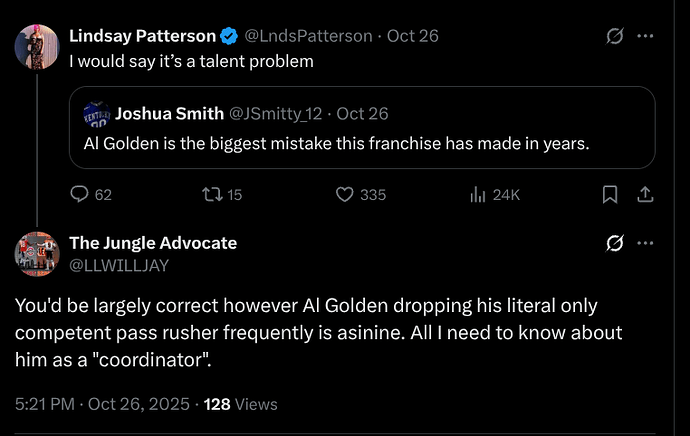
Task: Open more options for Lindsay's post
Action: coord(646,36)
